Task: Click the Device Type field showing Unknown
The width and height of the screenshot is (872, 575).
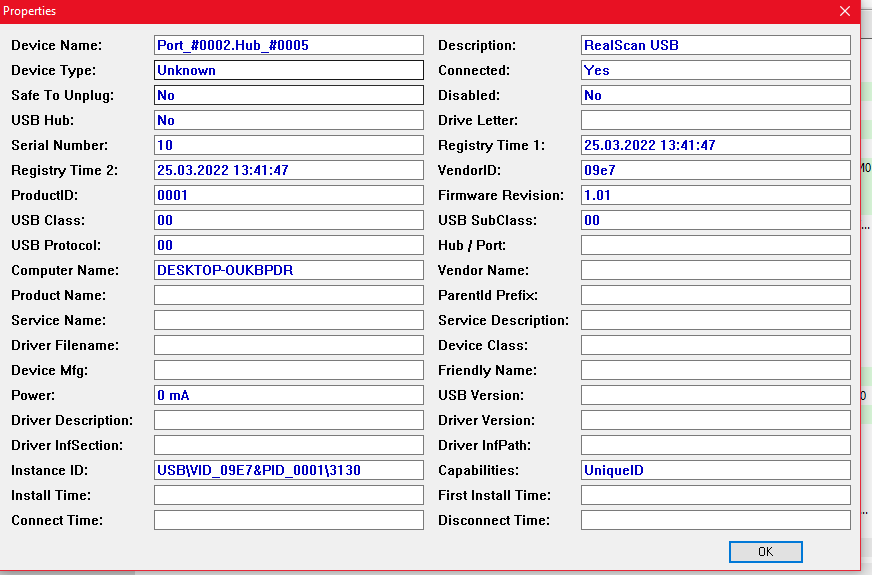Action: (289, 70)
